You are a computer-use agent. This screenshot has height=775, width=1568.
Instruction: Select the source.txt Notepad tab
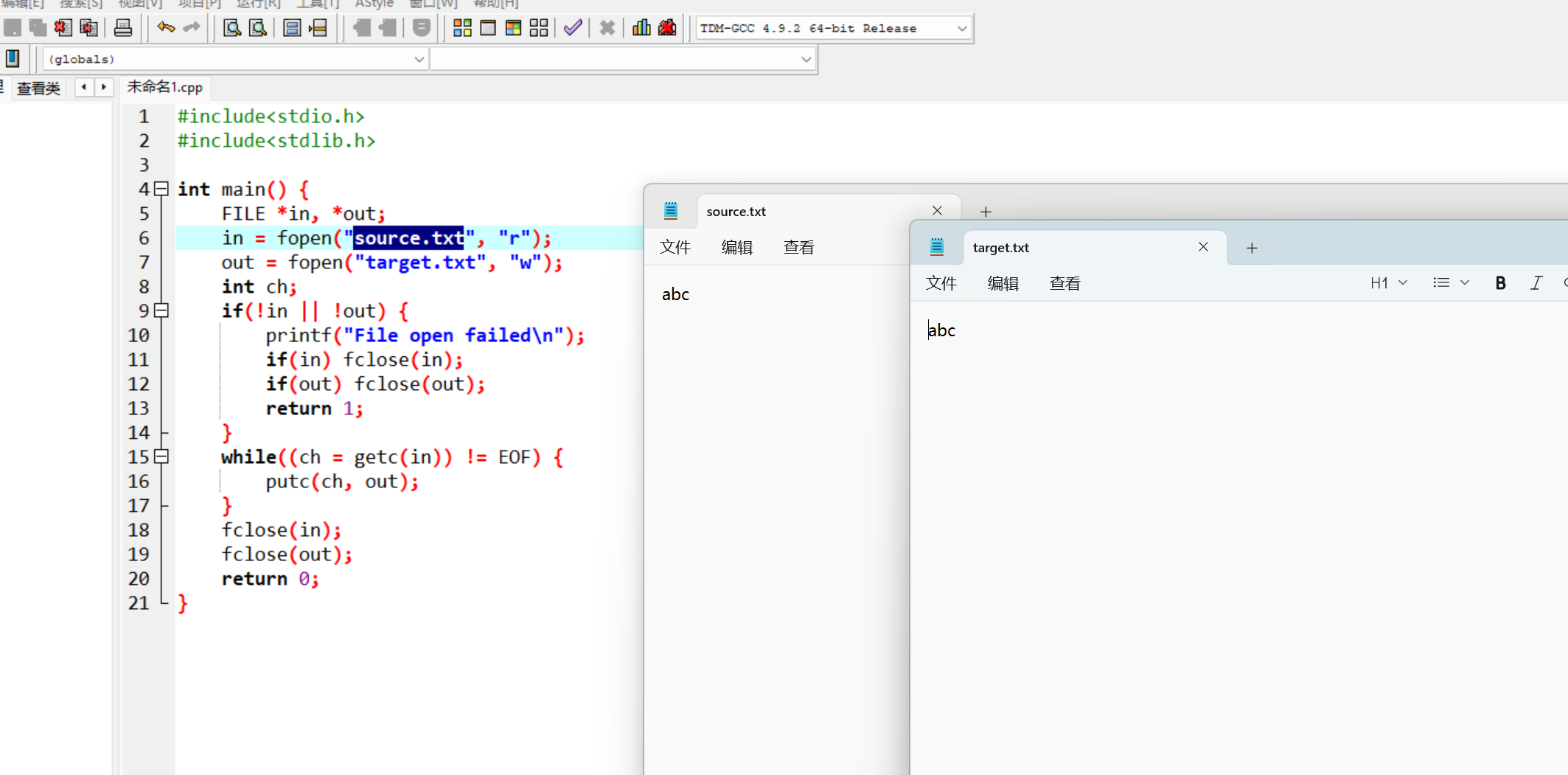click(x=828, y=212)
